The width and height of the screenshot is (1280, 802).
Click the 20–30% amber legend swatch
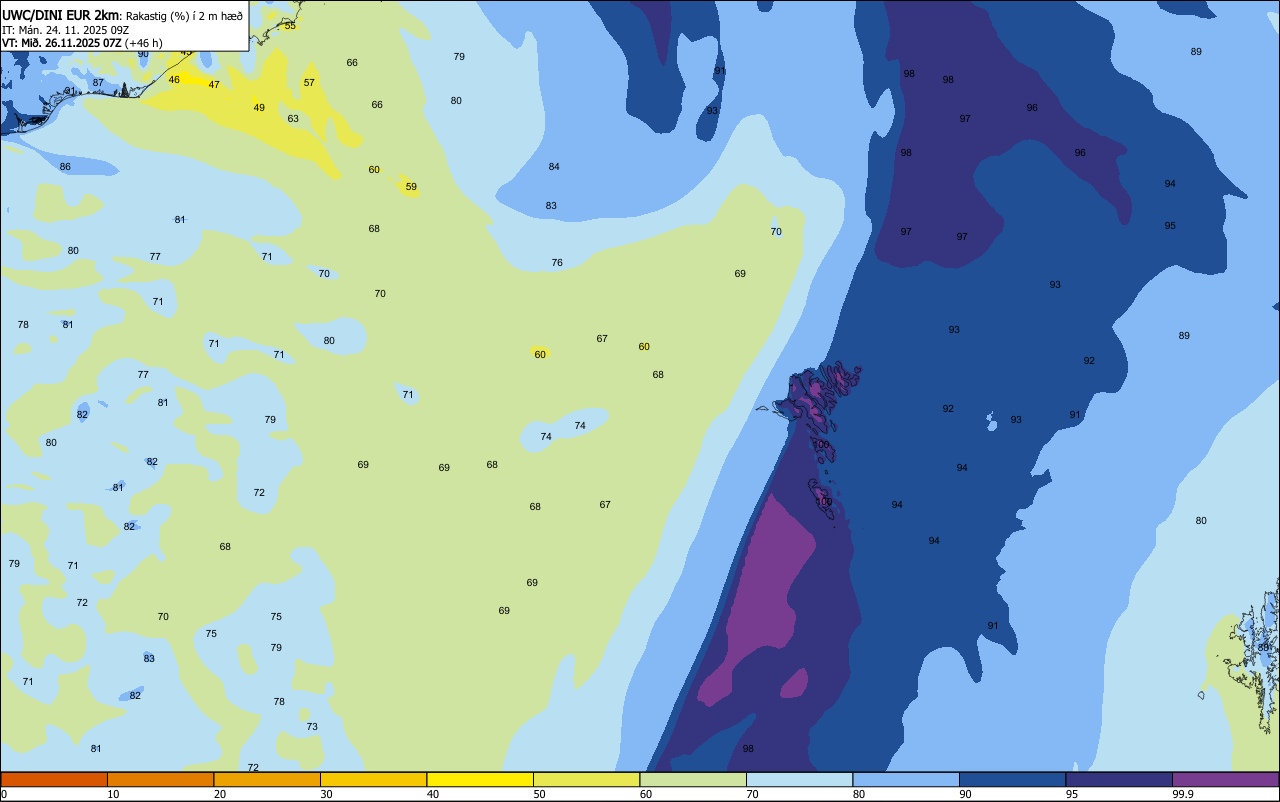click(x=267, y=779)
